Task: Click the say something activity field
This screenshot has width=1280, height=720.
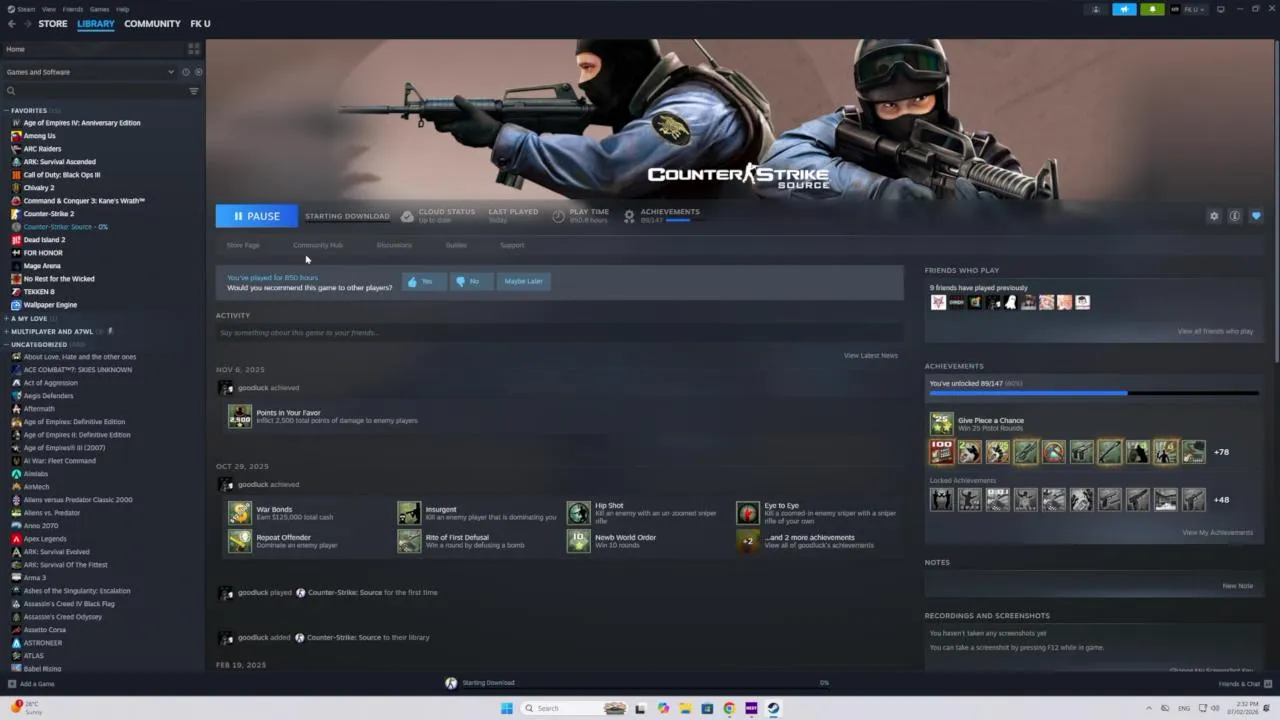Action: pyautogui.click(x=558, y=333)
